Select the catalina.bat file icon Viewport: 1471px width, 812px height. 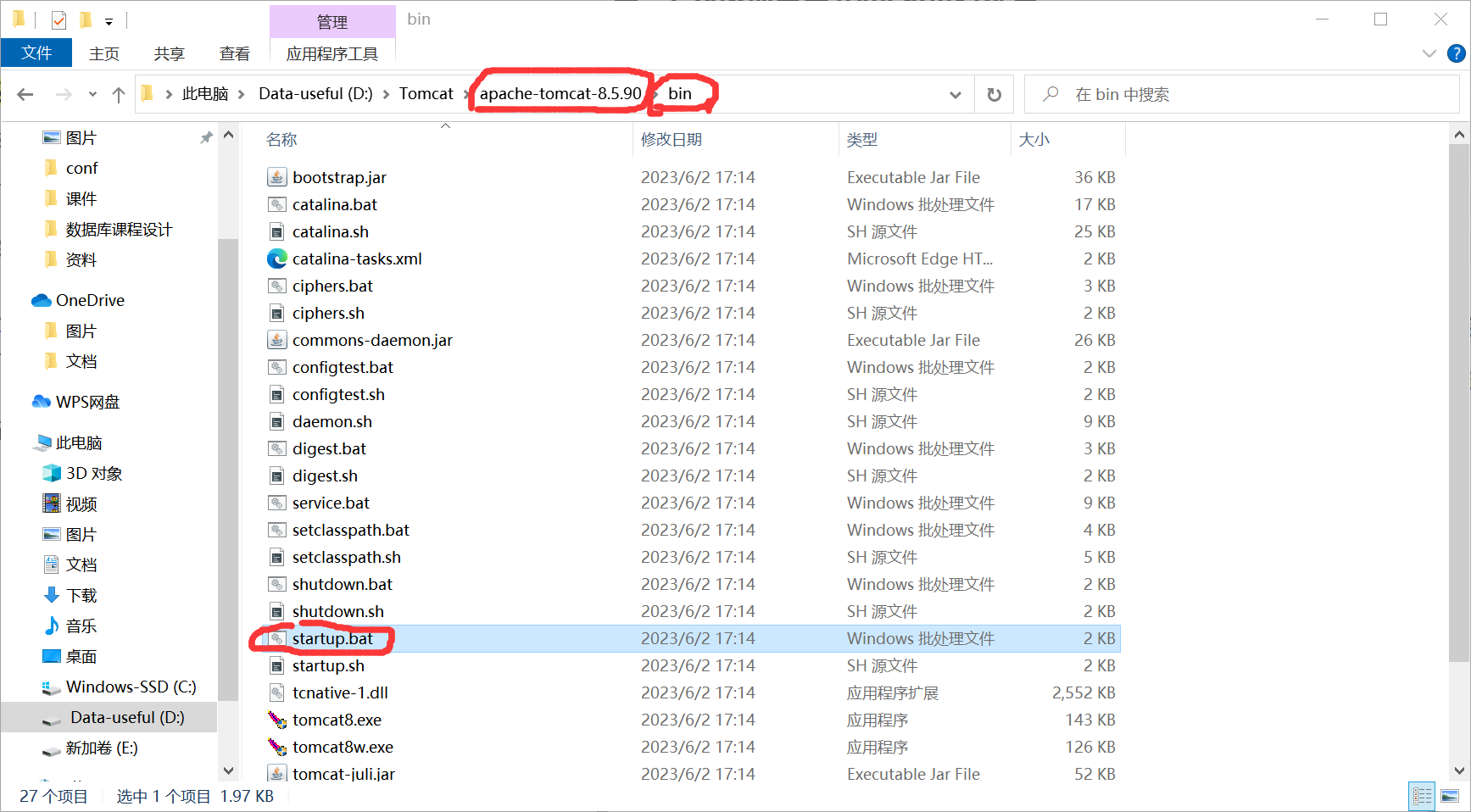click(276, 204)
